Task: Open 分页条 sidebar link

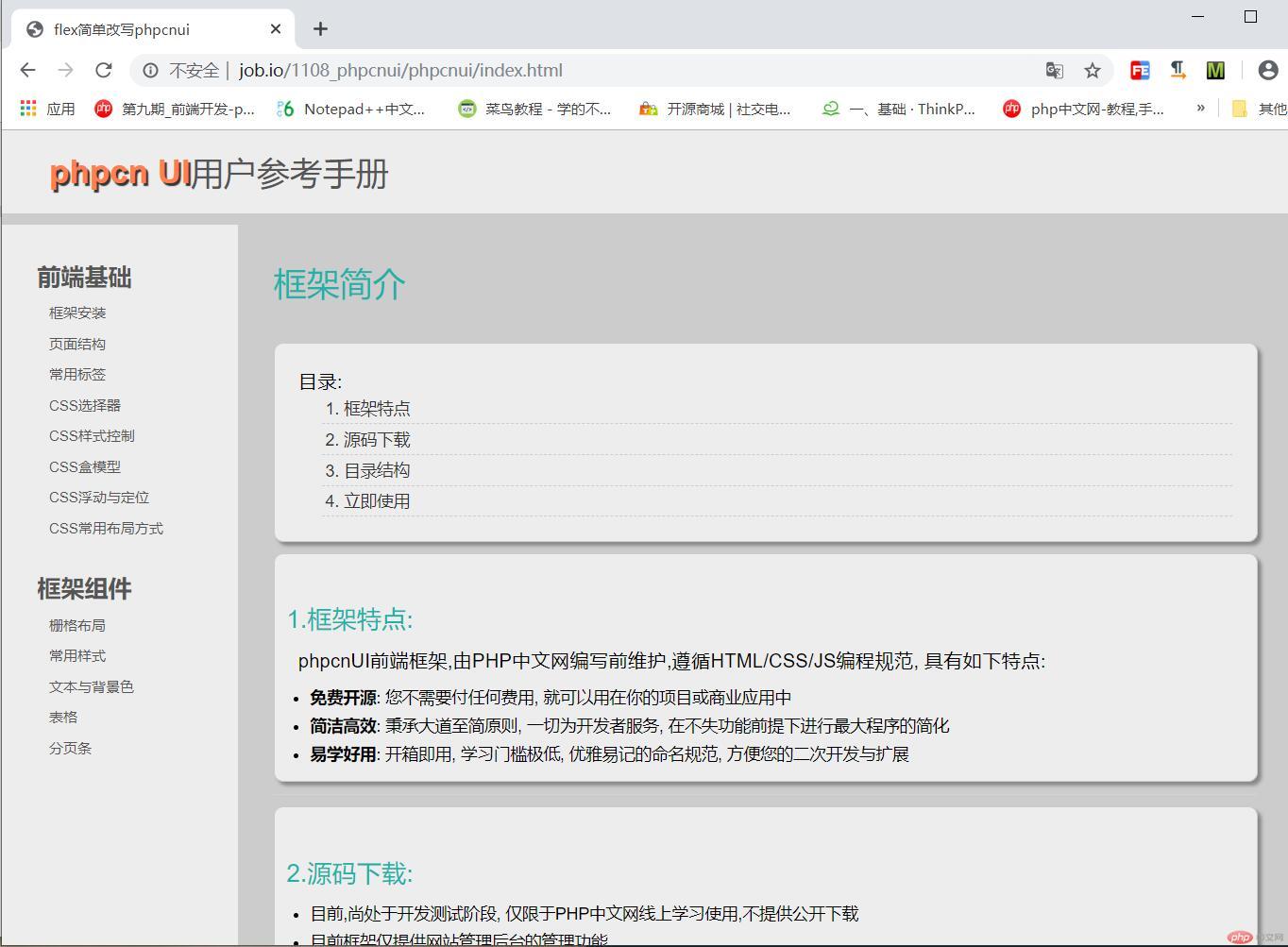Action: [71, 748]
